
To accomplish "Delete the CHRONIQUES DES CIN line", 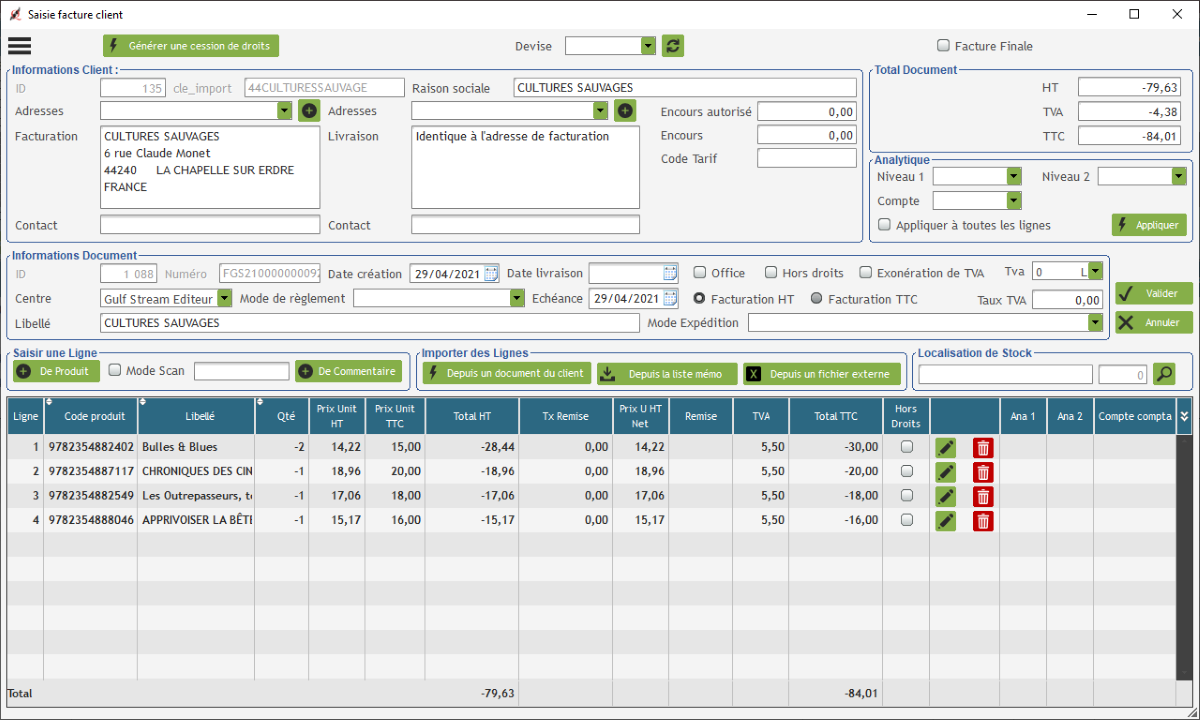I will (x=983, y=472).
